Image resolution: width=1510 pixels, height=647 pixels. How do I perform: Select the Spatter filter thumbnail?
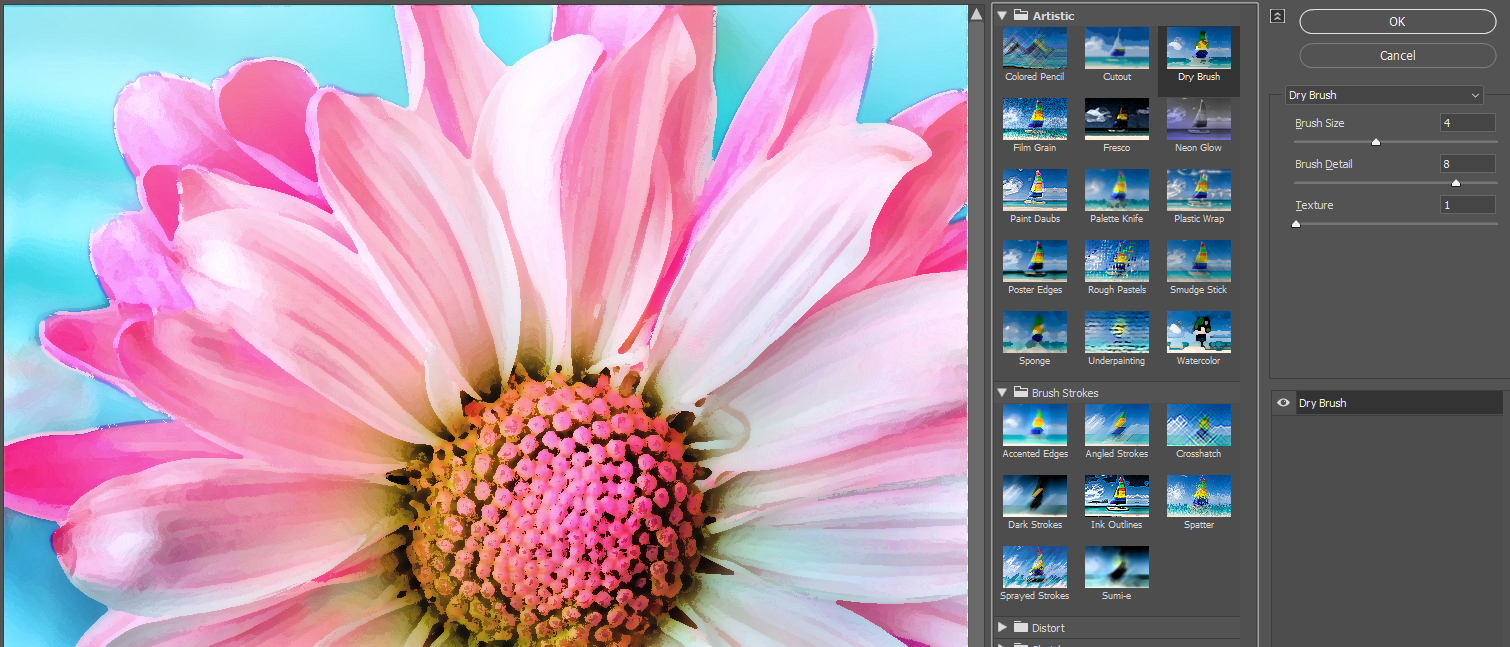click(1199, 496)
